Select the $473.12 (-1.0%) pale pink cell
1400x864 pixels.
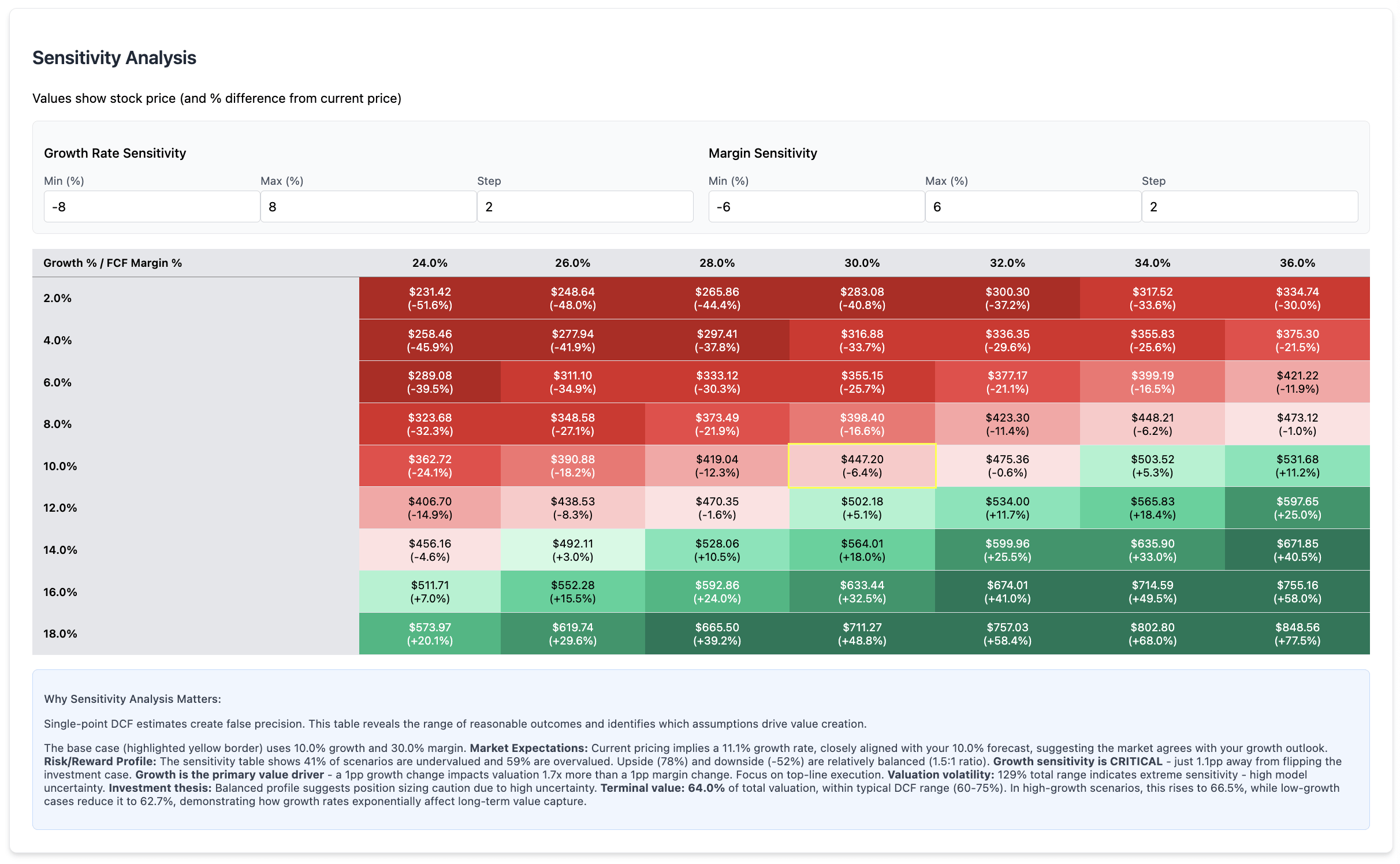click(1297, 424)
